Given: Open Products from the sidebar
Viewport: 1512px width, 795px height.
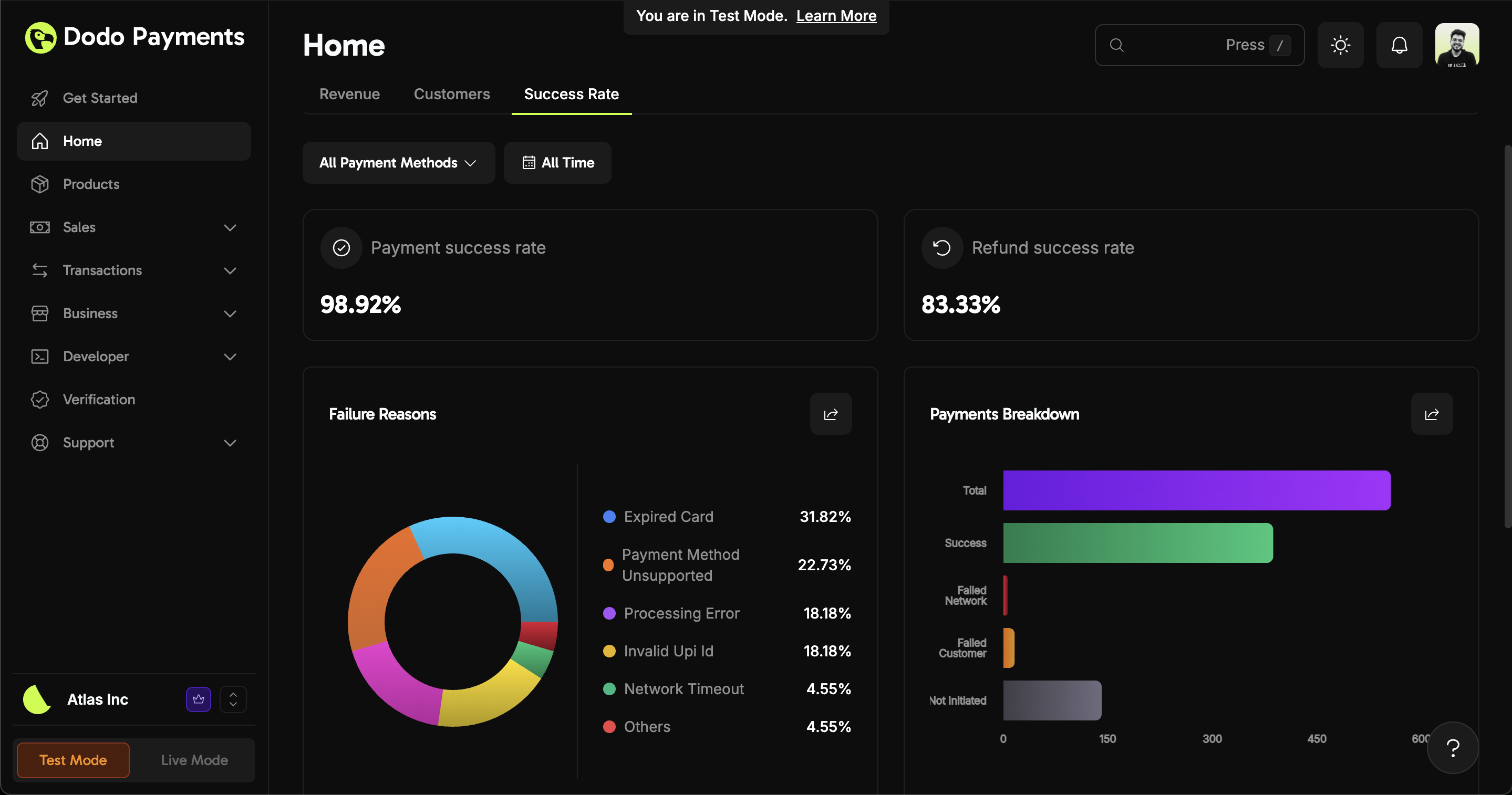Looking at the screenshot, I should pos(91,184).
